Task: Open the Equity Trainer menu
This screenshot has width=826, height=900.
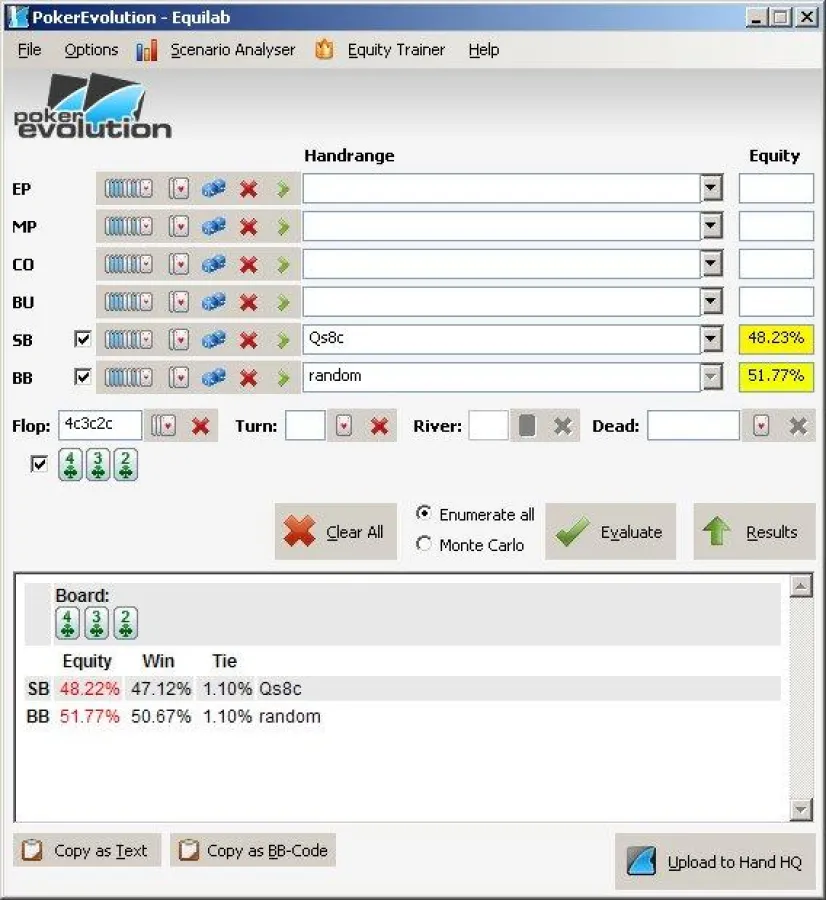Action: 396,50
